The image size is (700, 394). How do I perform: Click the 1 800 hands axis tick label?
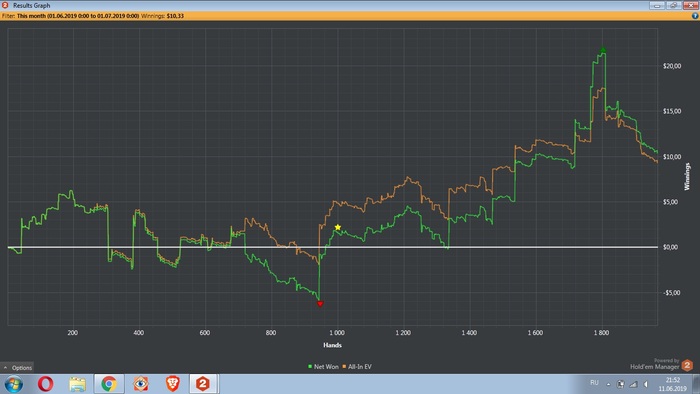(x=601, y=333)
